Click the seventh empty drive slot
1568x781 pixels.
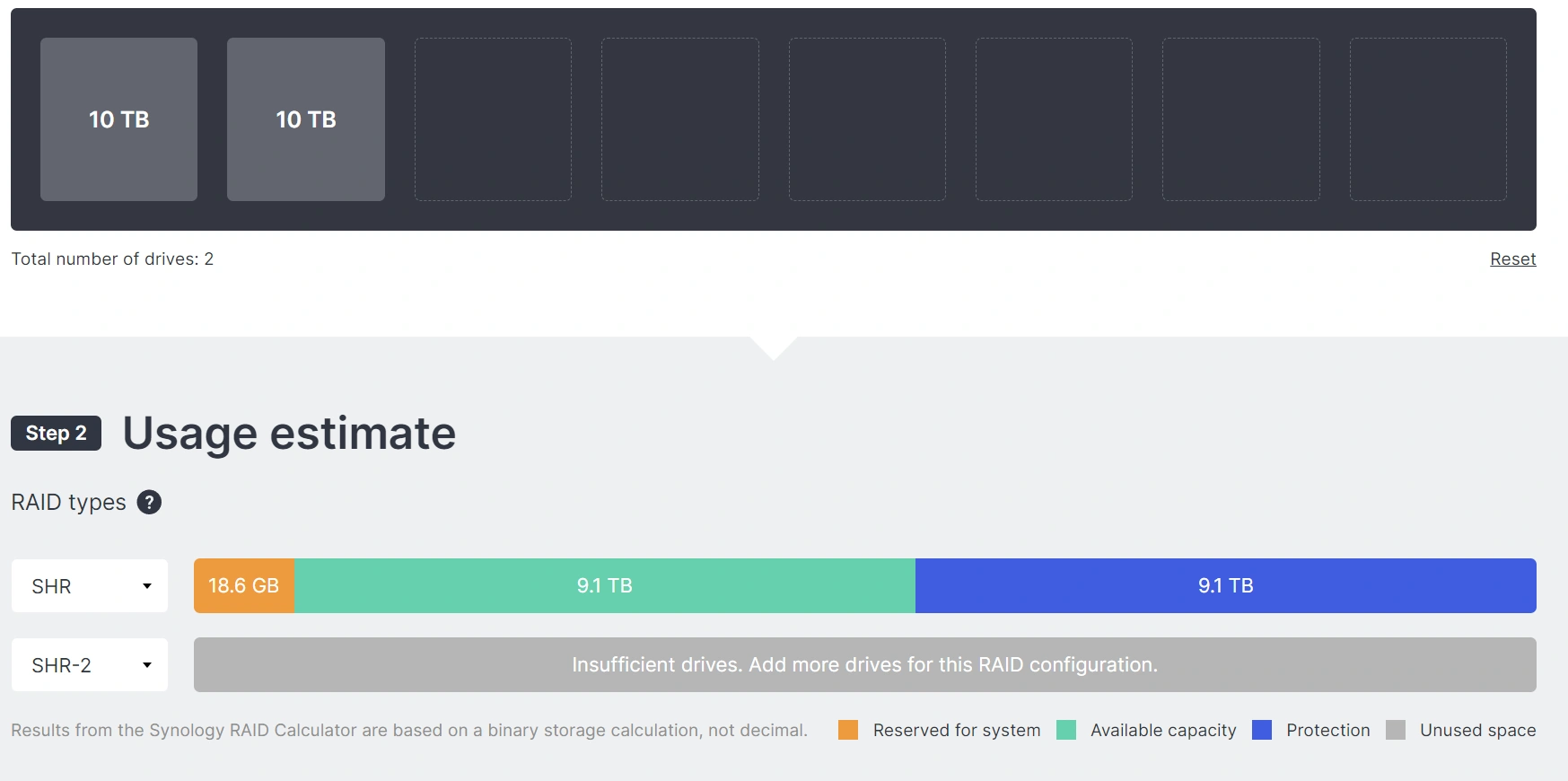pos(1240,119)
